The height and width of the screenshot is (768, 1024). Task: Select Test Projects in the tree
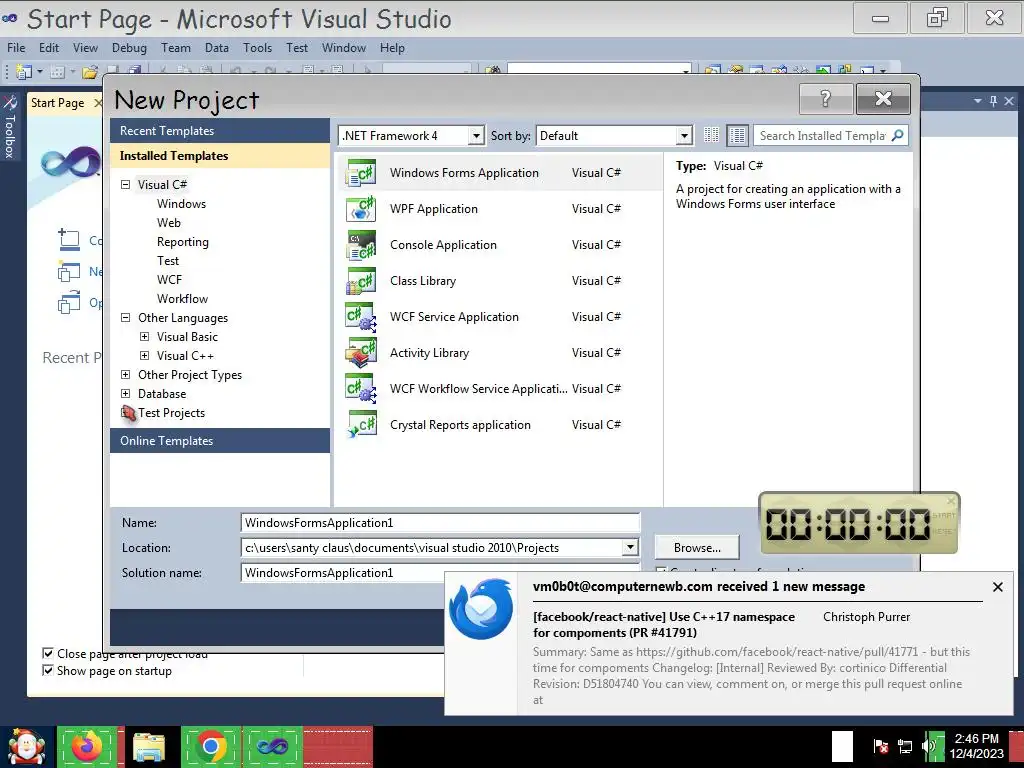171,413
